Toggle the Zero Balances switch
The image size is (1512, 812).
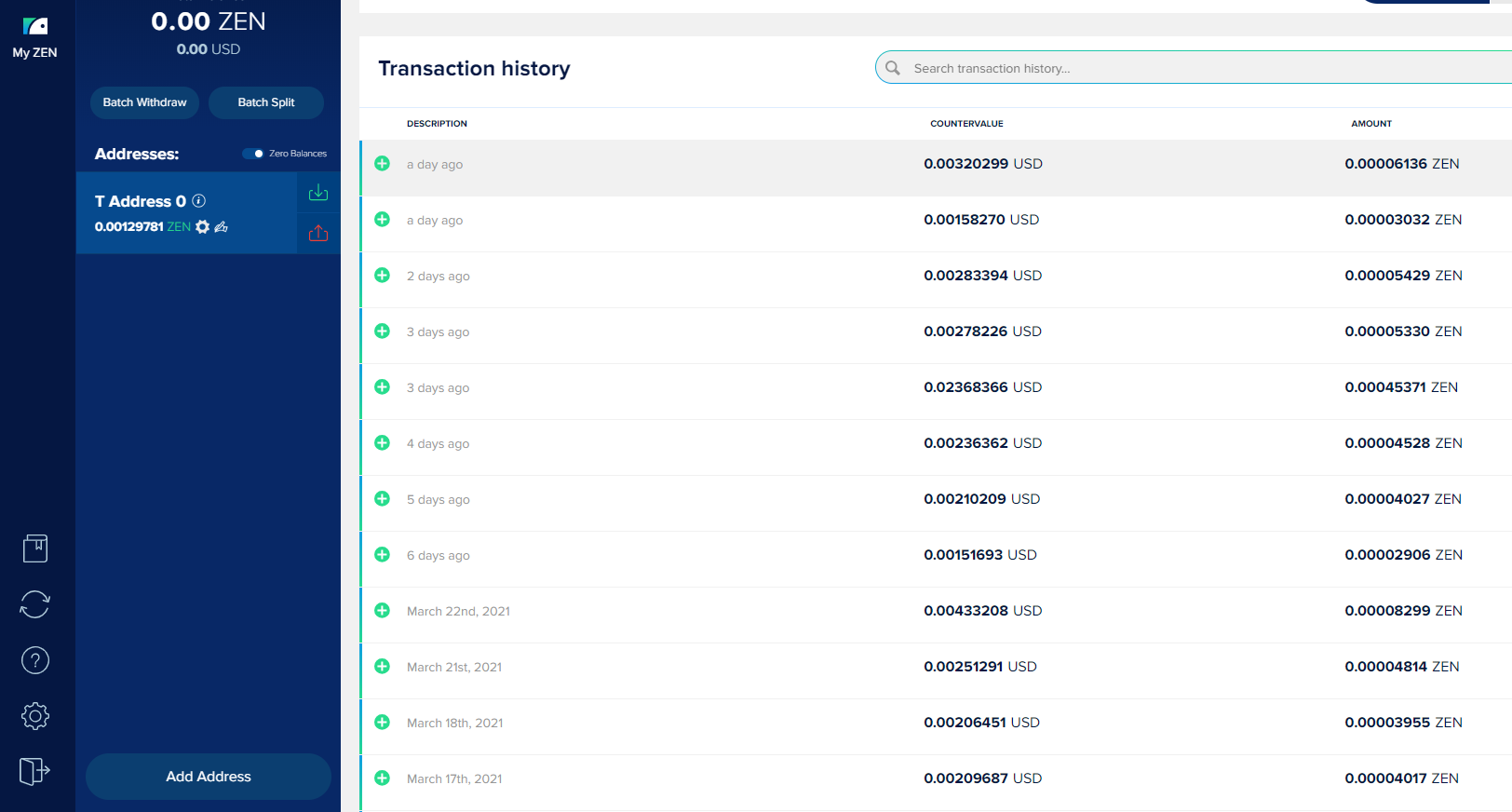[253, 154]
